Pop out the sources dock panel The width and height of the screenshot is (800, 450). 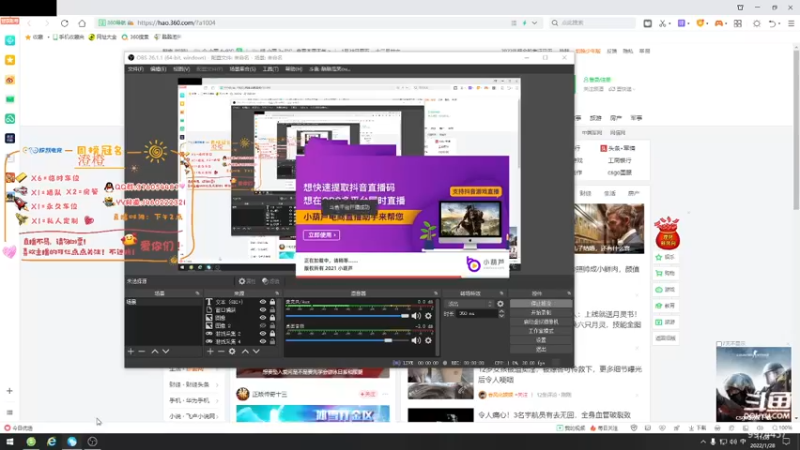point(277,293)
